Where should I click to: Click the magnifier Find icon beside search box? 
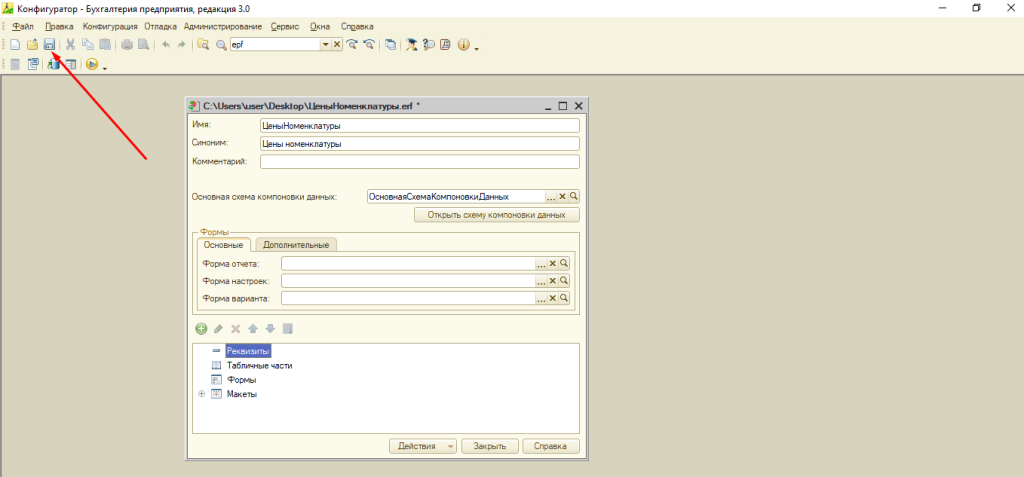(x=220, y=45)
